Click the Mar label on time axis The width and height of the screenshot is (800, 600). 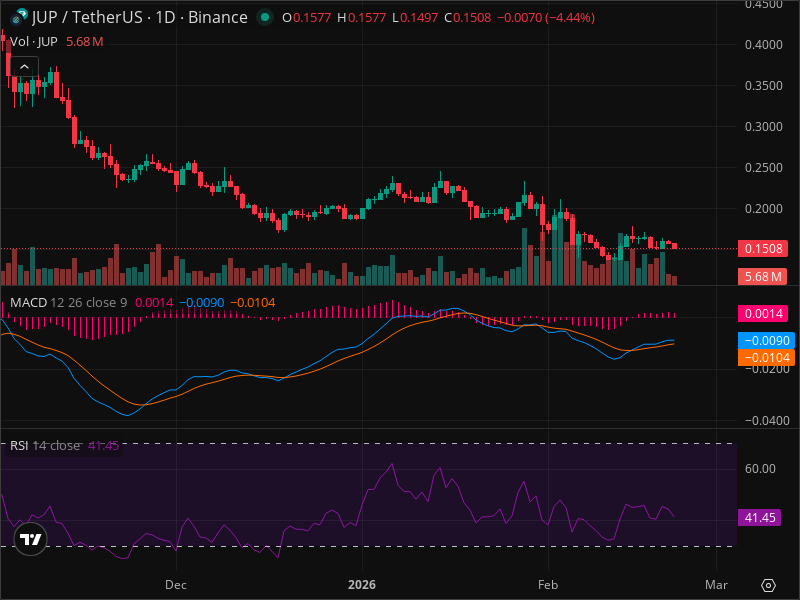[716, 585]
